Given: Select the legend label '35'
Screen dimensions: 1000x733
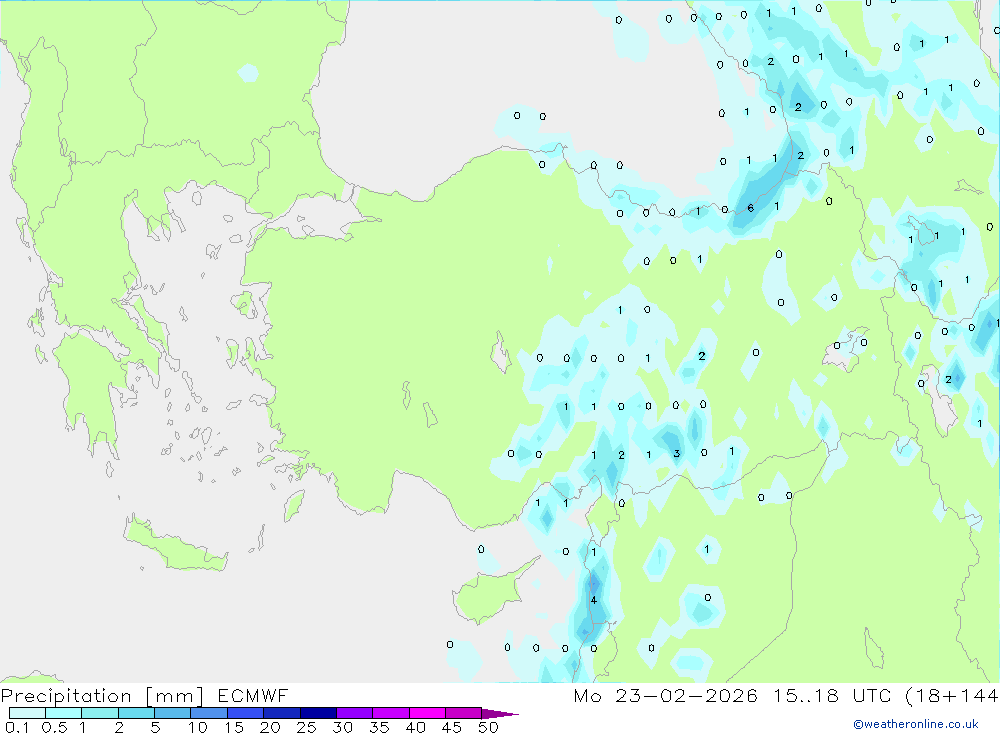Looking at the screenshot, I should (379, 727).
